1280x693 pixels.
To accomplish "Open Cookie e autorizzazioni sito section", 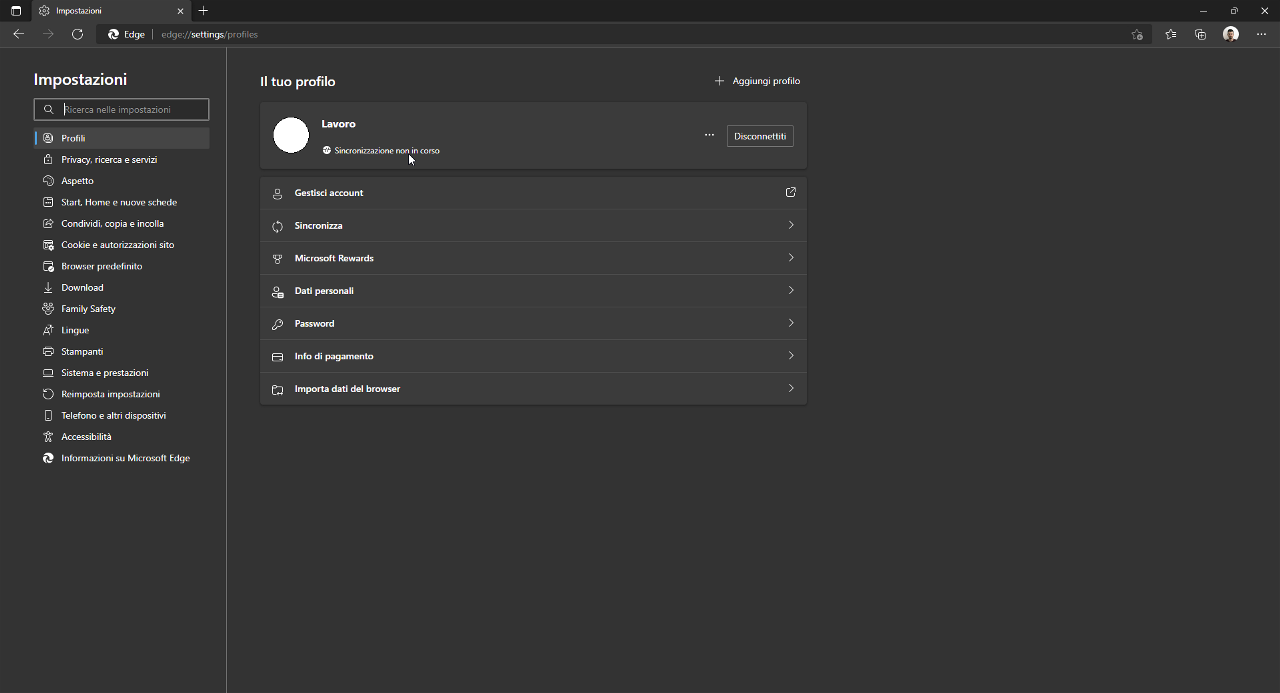I will (117, 245).
